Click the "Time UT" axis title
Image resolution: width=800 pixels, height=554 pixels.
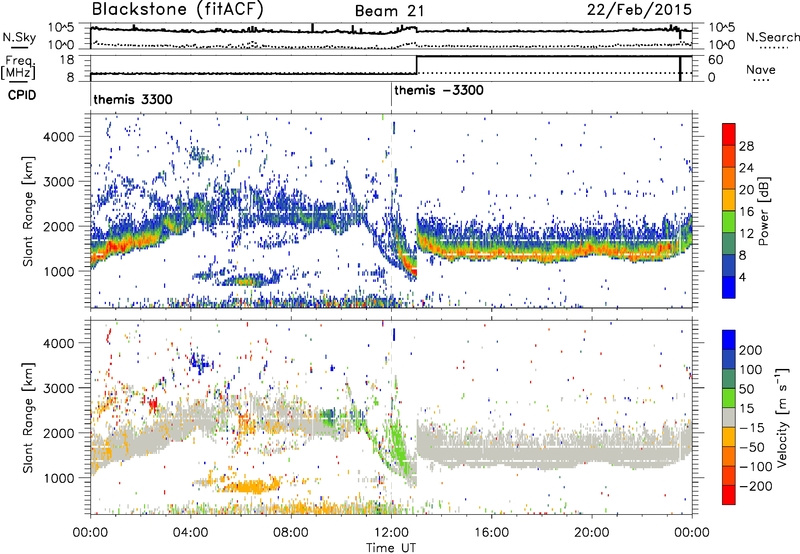(x=391, y=548)
